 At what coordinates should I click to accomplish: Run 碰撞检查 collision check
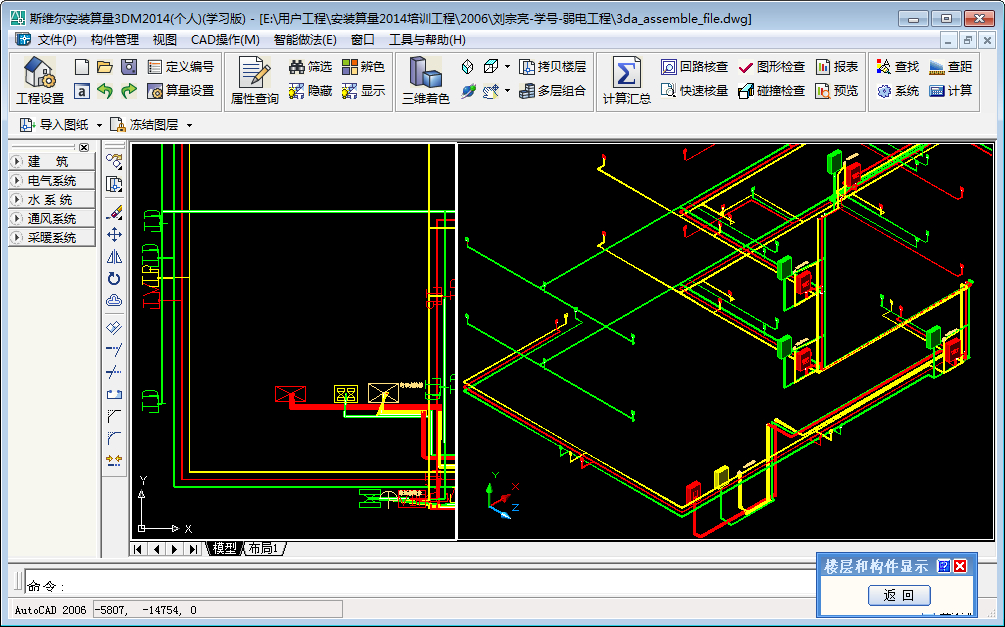coord(772,91)
